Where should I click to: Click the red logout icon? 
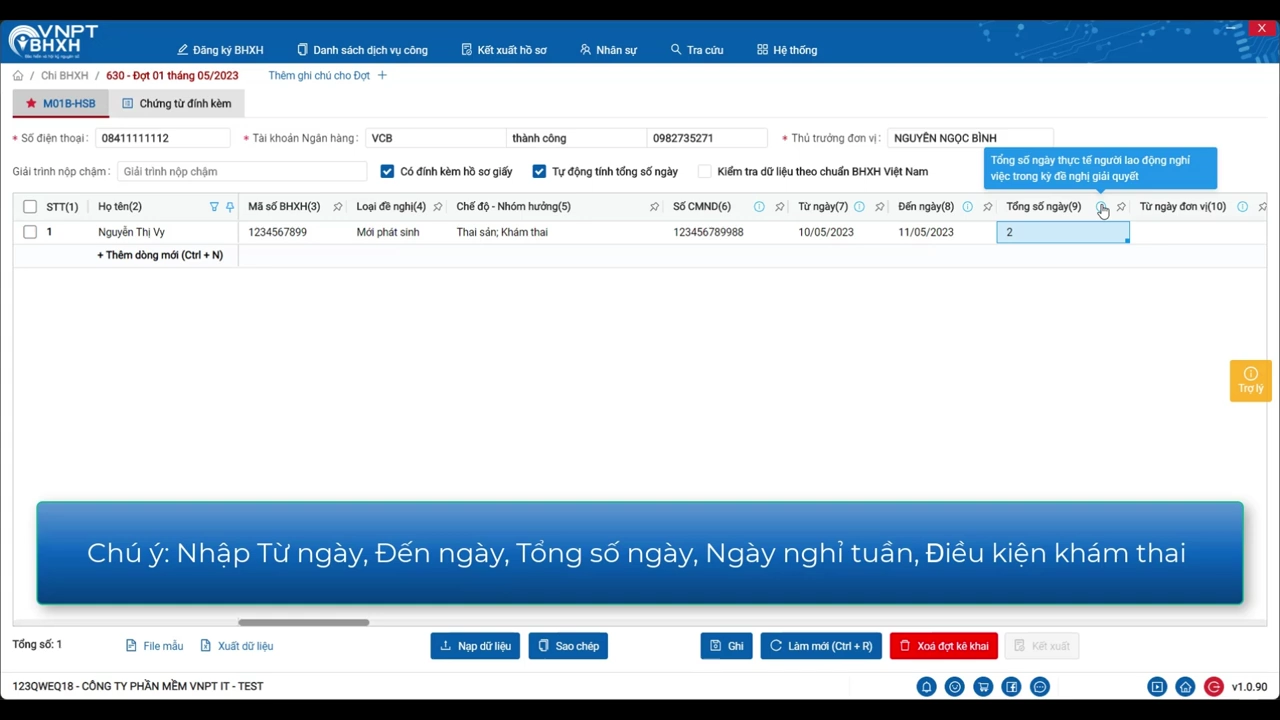(1214, 687)
